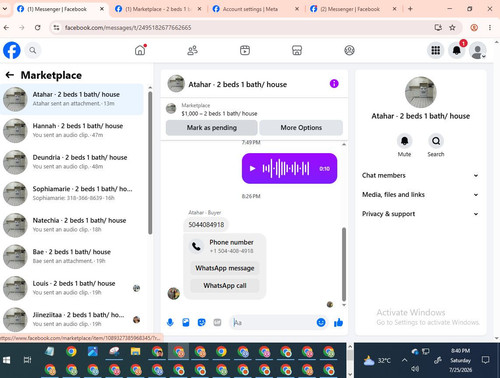Attach a file with the photo icon
The width and height of the screenshot is (500, 378).
click(x=186, y=322)
